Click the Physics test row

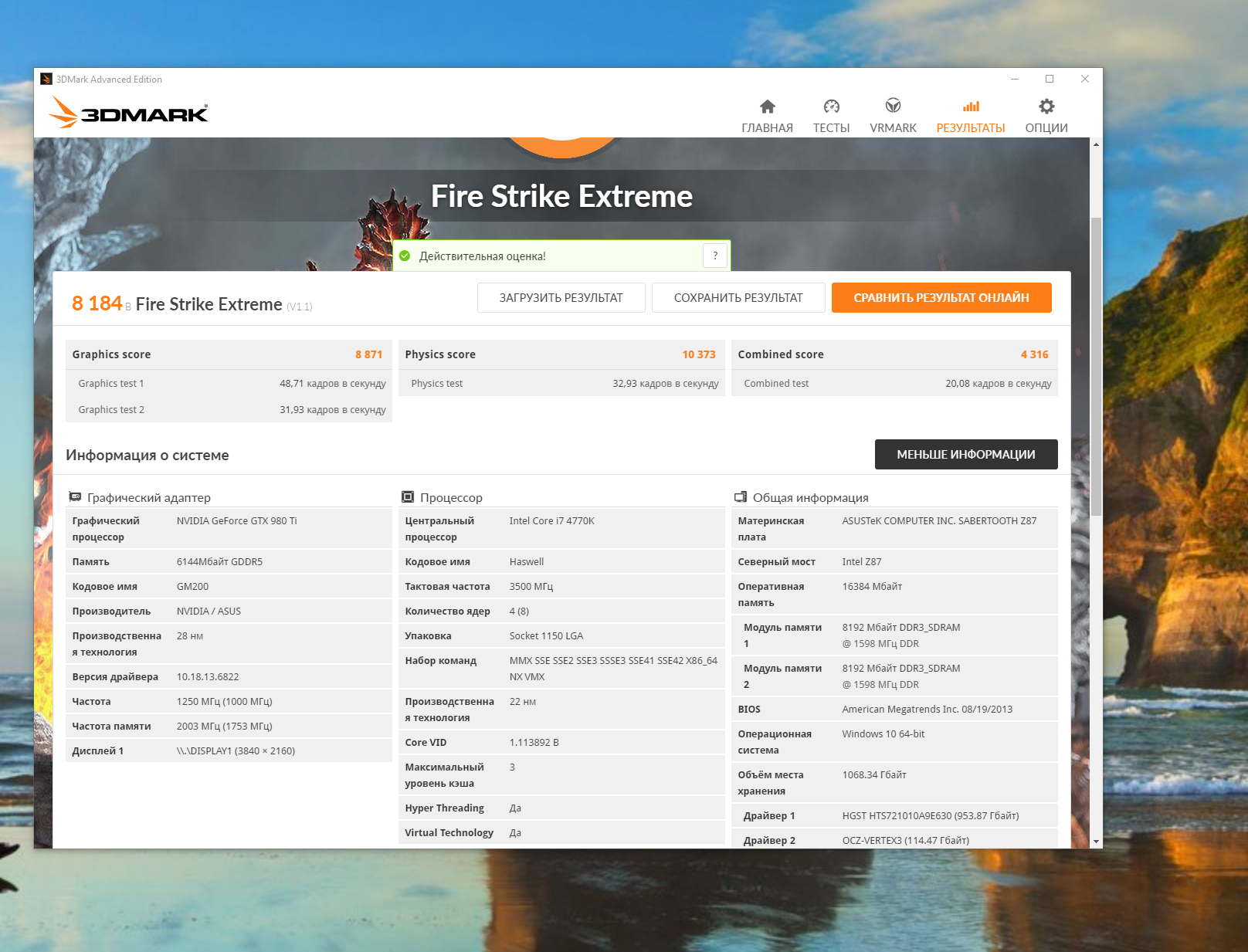pyautogui.click(x=562, y=384)
